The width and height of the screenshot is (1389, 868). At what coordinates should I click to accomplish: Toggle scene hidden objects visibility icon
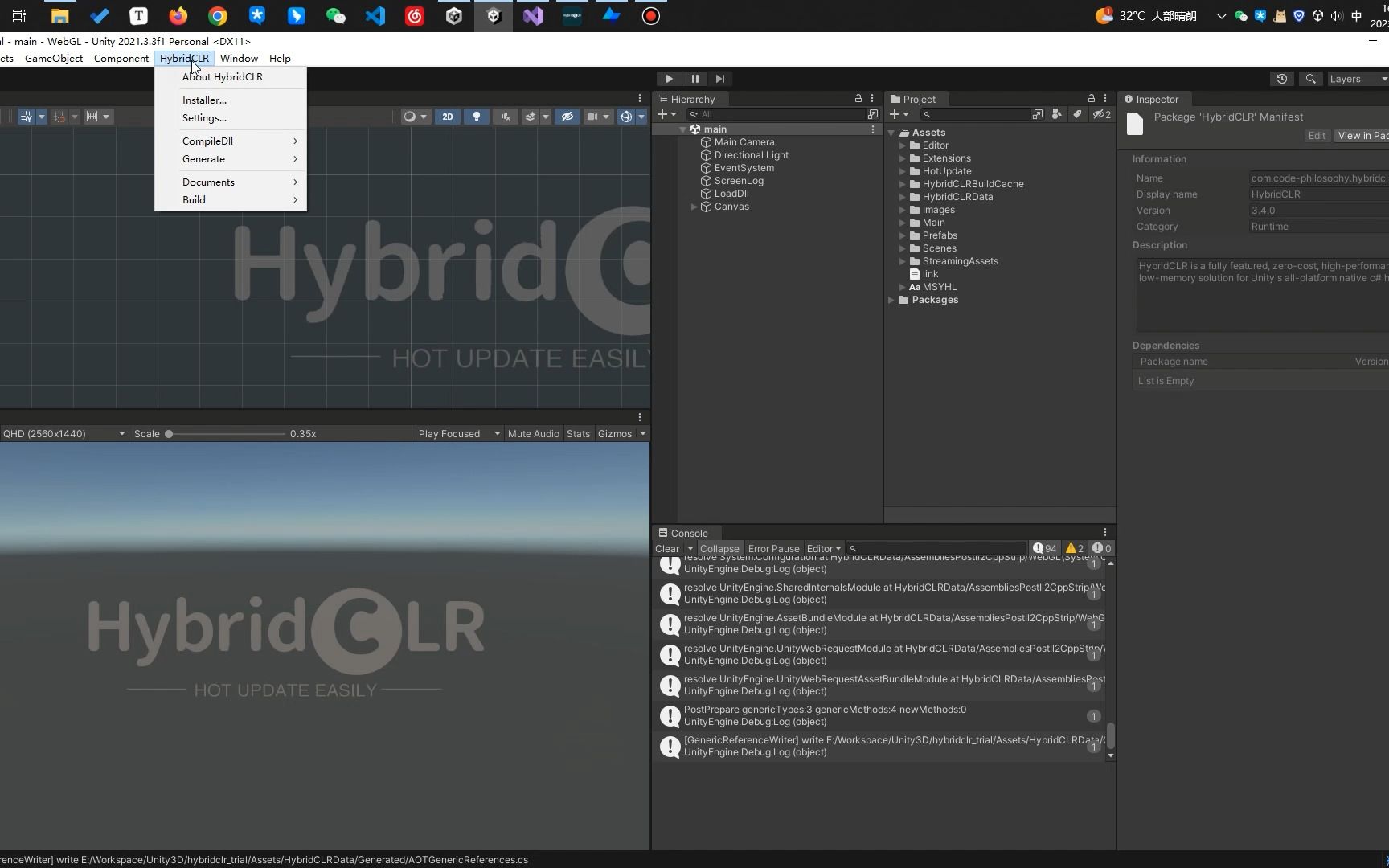click(567, 117)
